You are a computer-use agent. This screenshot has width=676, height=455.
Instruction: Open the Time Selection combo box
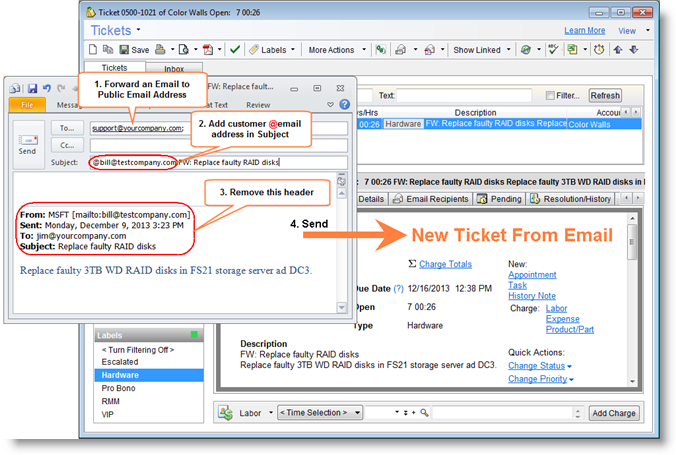319,412
